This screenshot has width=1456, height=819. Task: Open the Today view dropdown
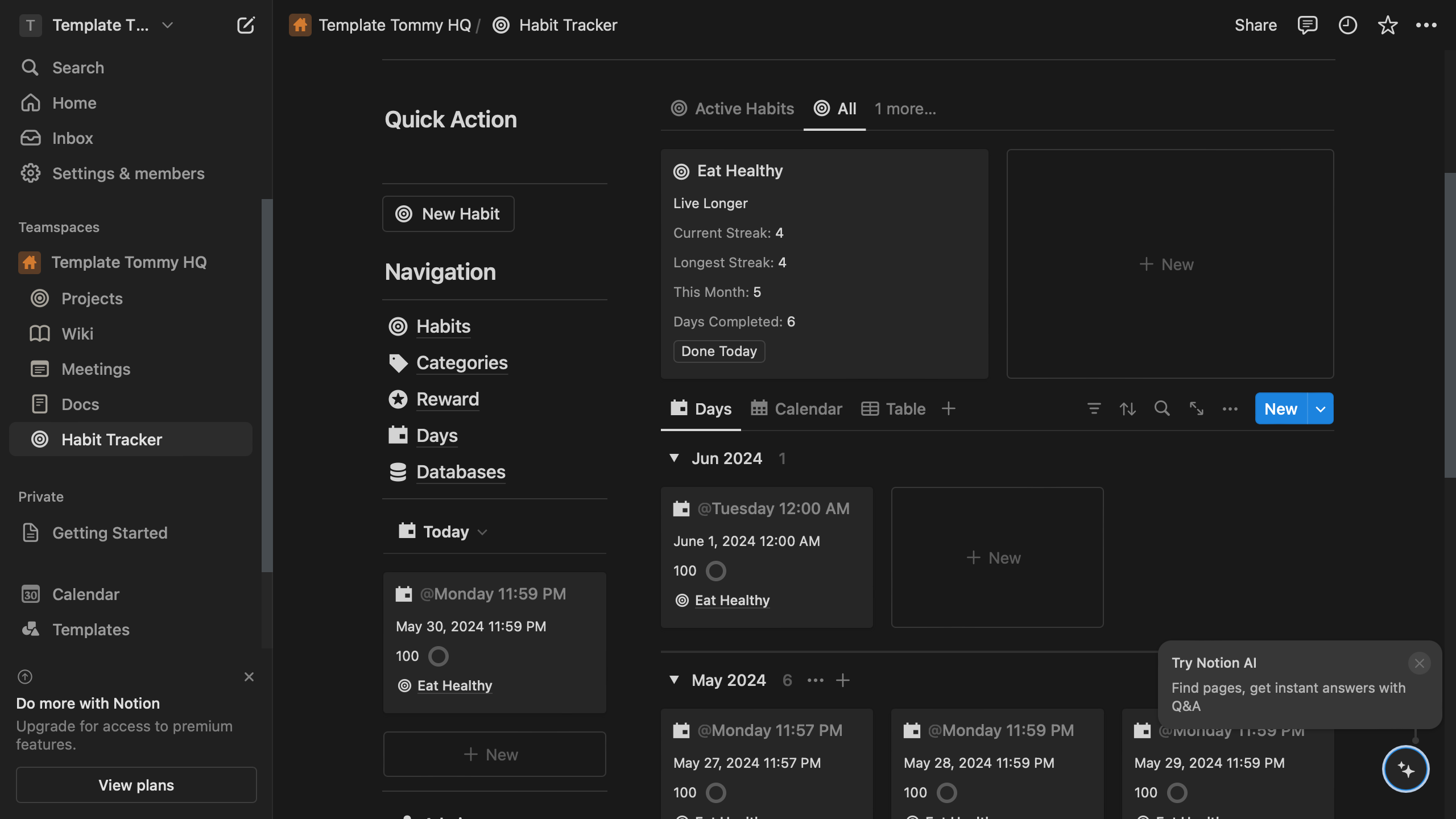click(443, 532)
